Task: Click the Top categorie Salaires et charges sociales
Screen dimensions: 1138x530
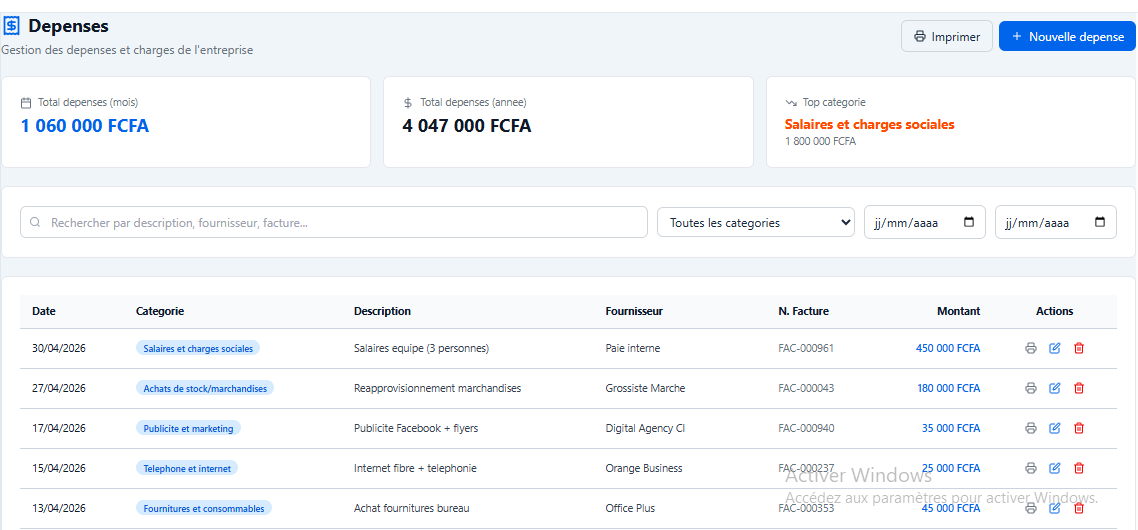Action: tap(869, 125)
